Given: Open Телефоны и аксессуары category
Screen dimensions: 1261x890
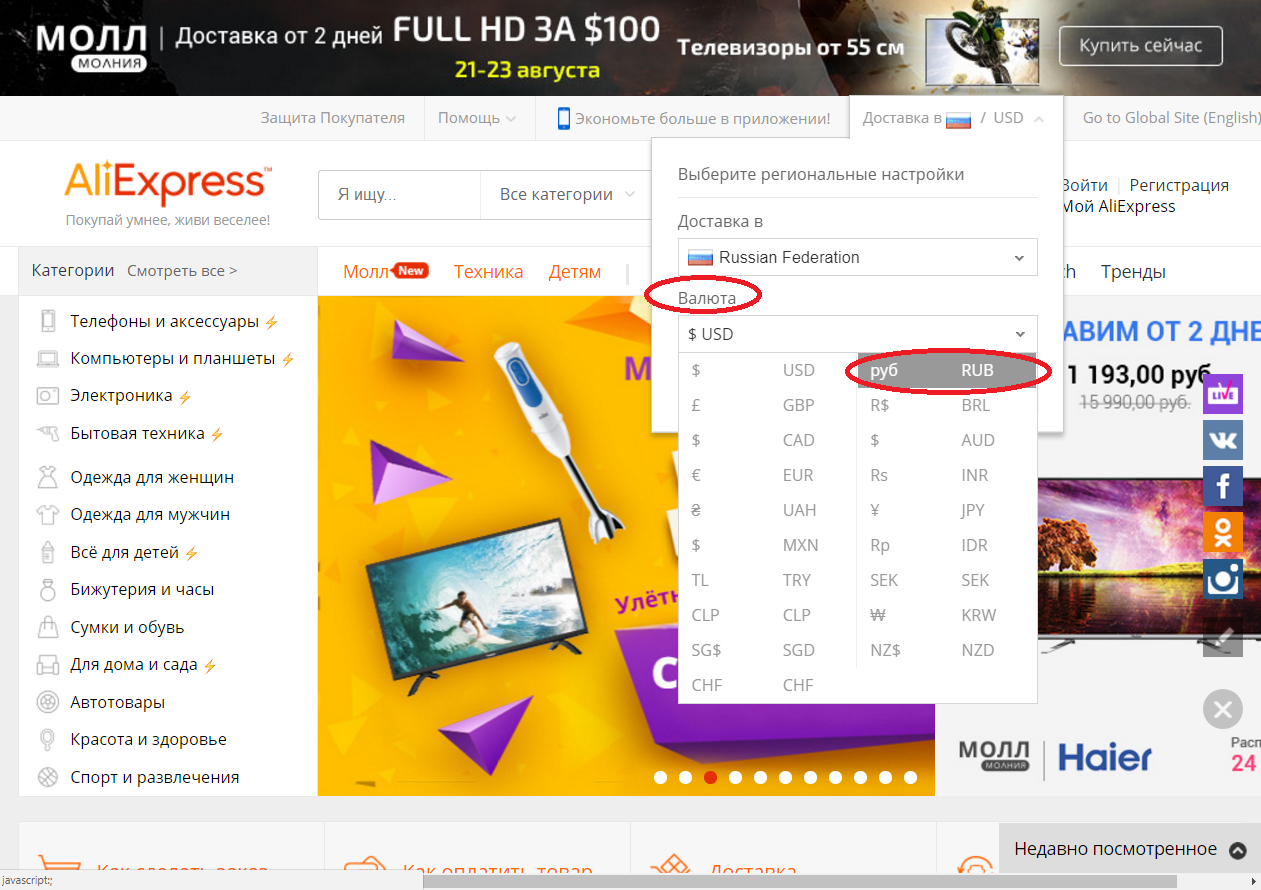Looking at the screenshot, I should (164, 321).
